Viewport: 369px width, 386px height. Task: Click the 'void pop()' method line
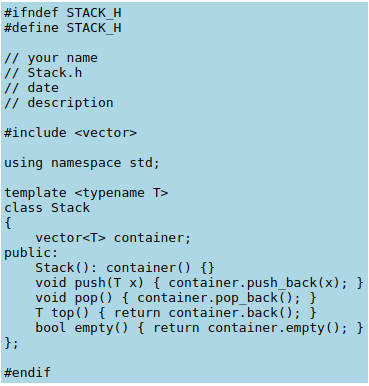(x=176, y=298)
